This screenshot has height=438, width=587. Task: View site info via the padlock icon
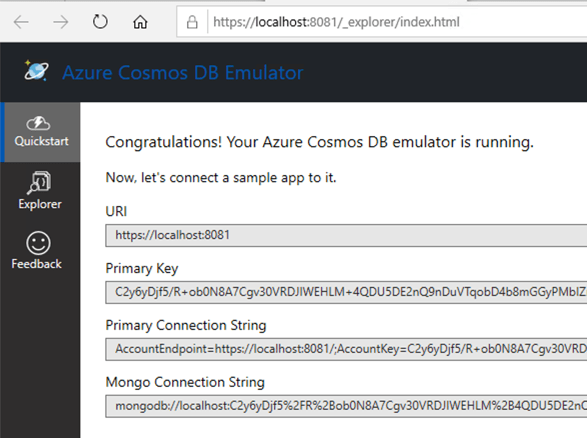pos(192,22)
